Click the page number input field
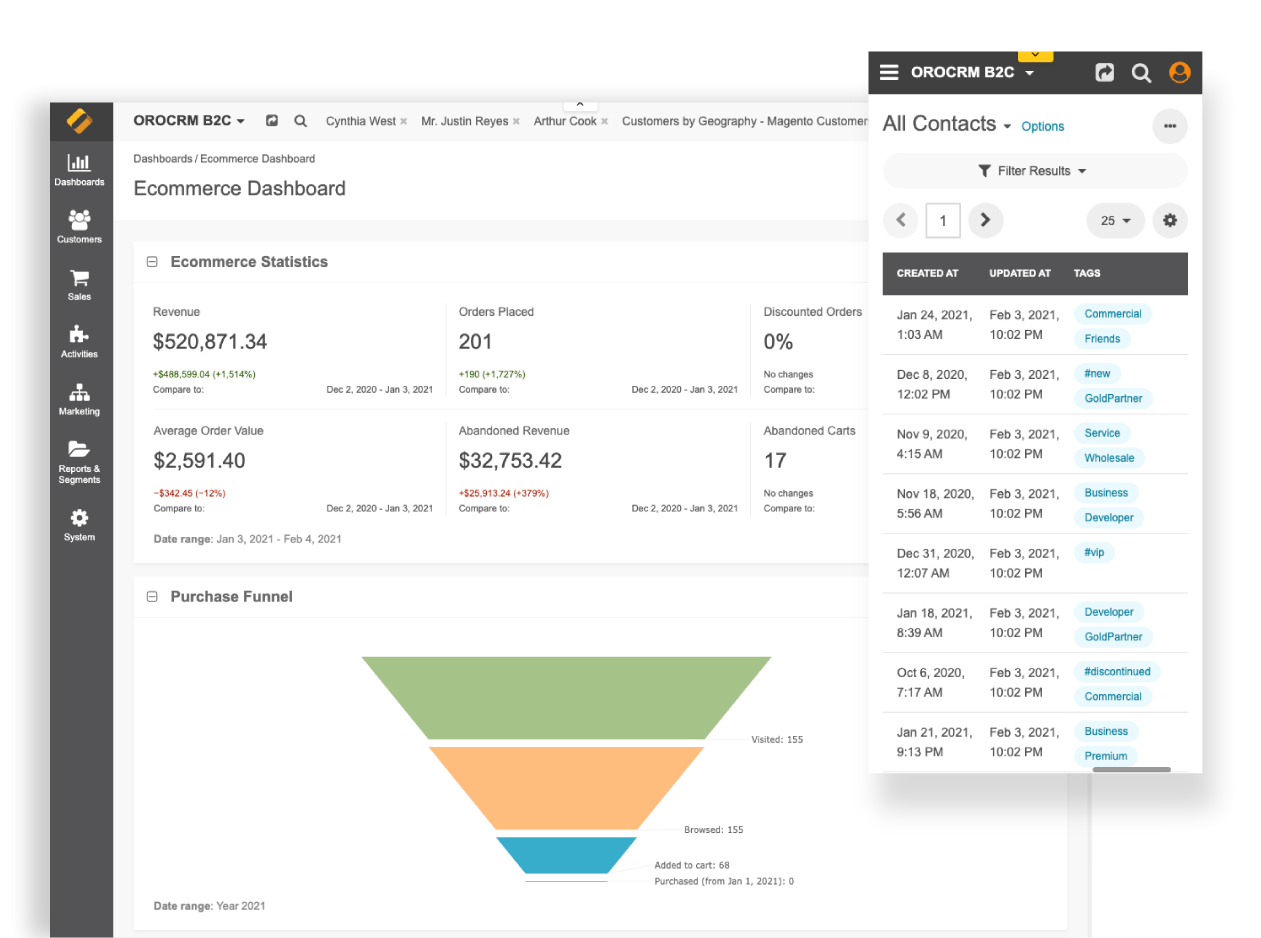Viewport: 1261px width, 938px height. [942, 221]
